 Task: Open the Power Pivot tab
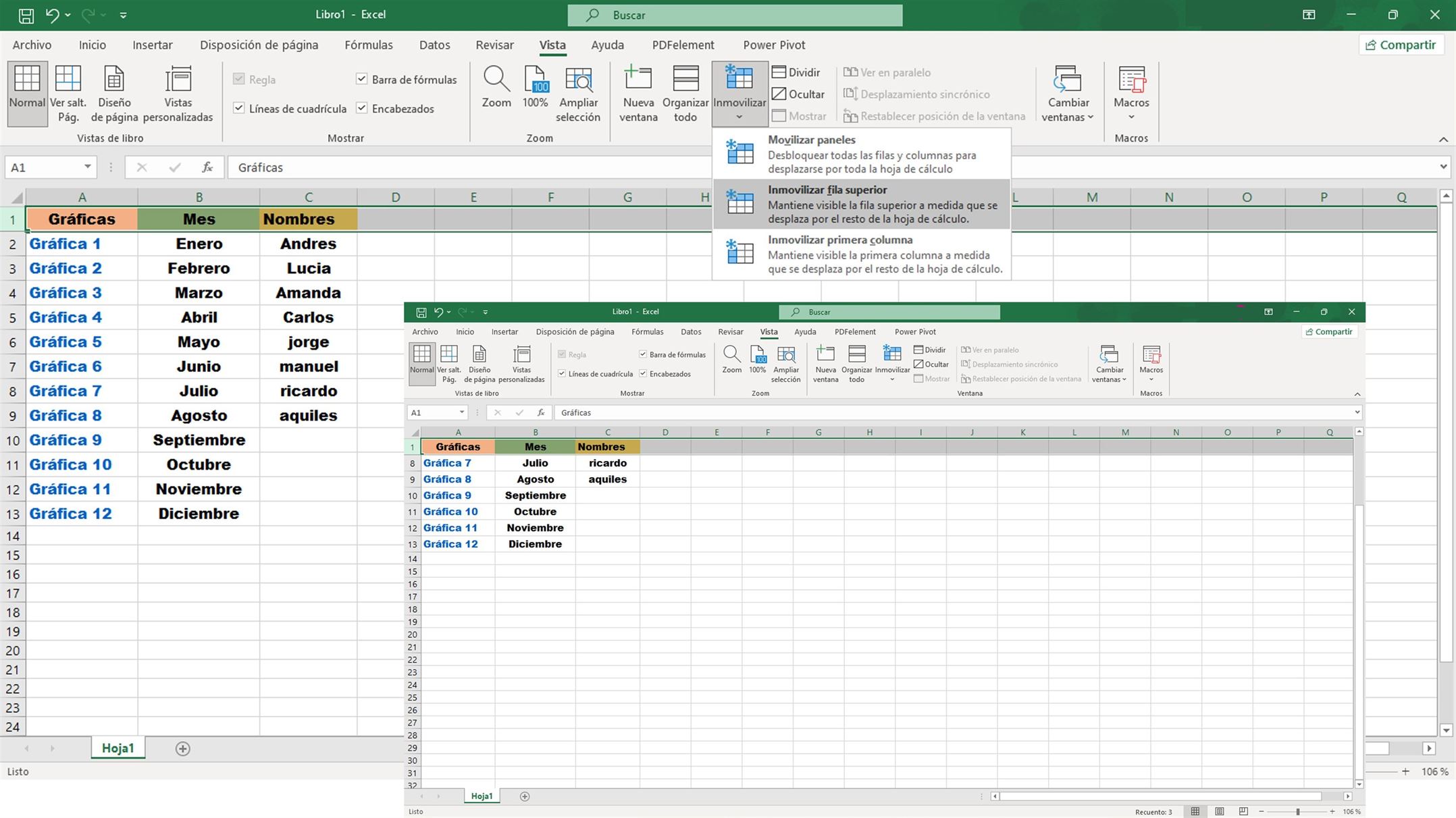pos(774,45)
